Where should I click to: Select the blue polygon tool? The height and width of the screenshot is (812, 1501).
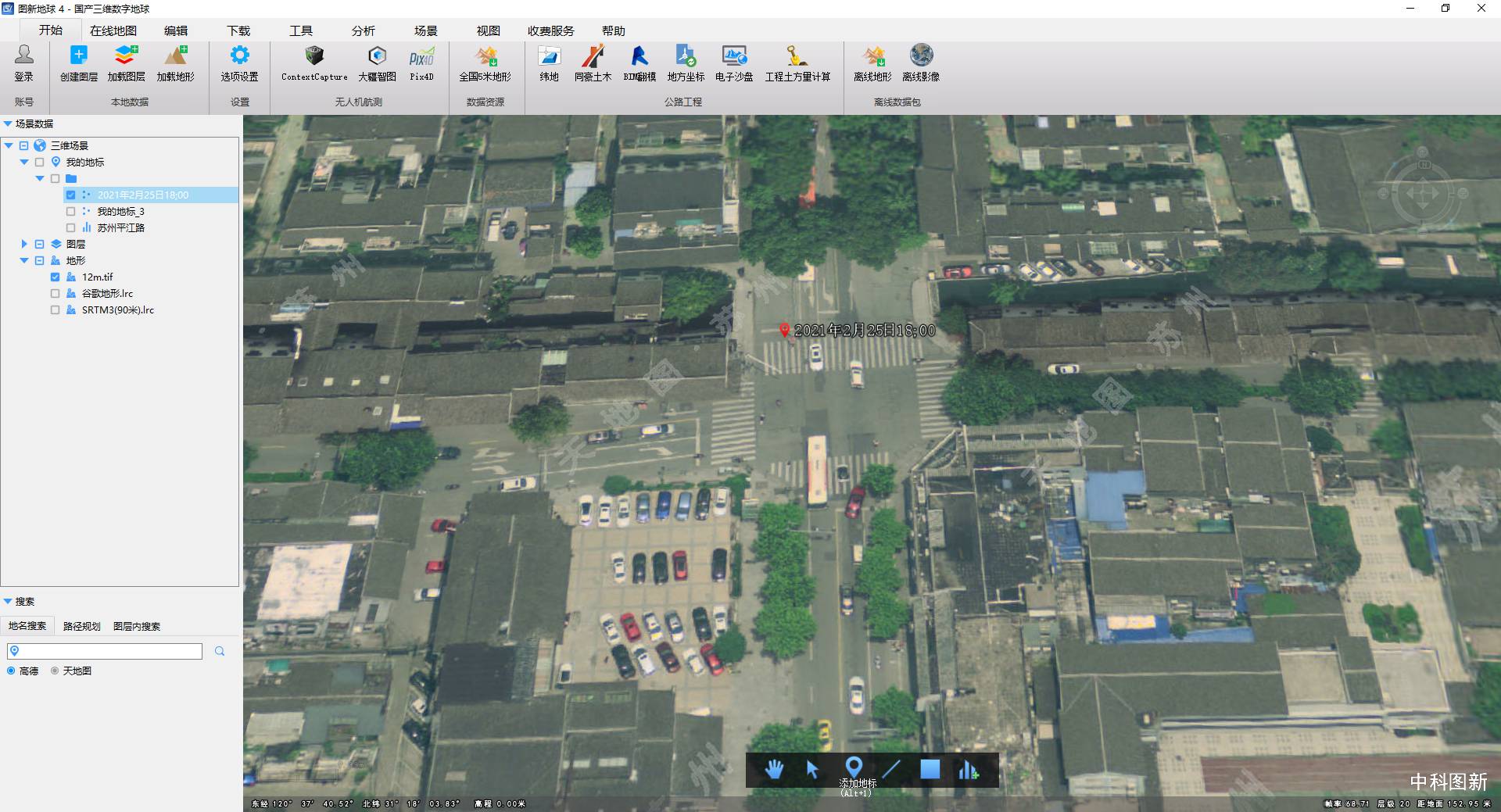click(x=930, y=770)
